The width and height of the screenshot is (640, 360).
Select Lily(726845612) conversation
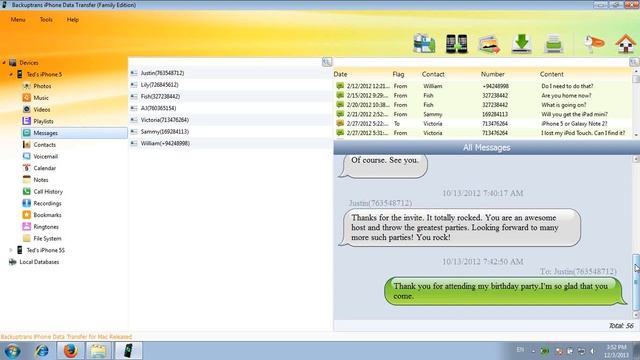point(231,85)
